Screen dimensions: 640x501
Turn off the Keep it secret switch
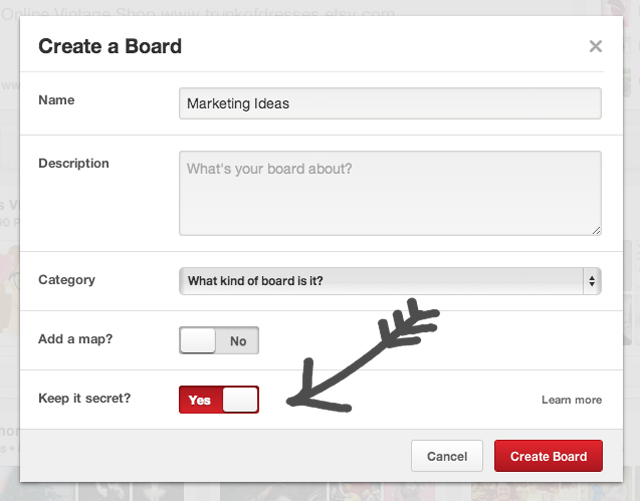point(219,400)
